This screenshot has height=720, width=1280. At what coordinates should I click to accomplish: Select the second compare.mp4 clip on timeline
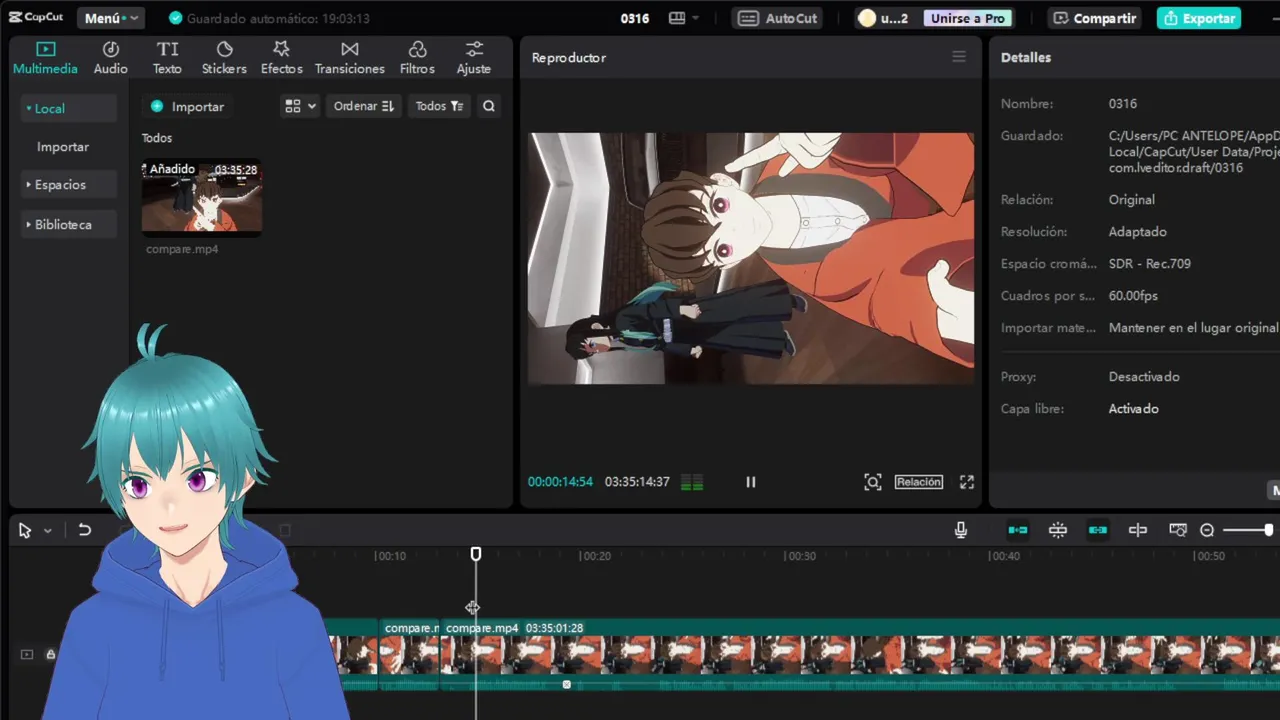coord(860,656)
